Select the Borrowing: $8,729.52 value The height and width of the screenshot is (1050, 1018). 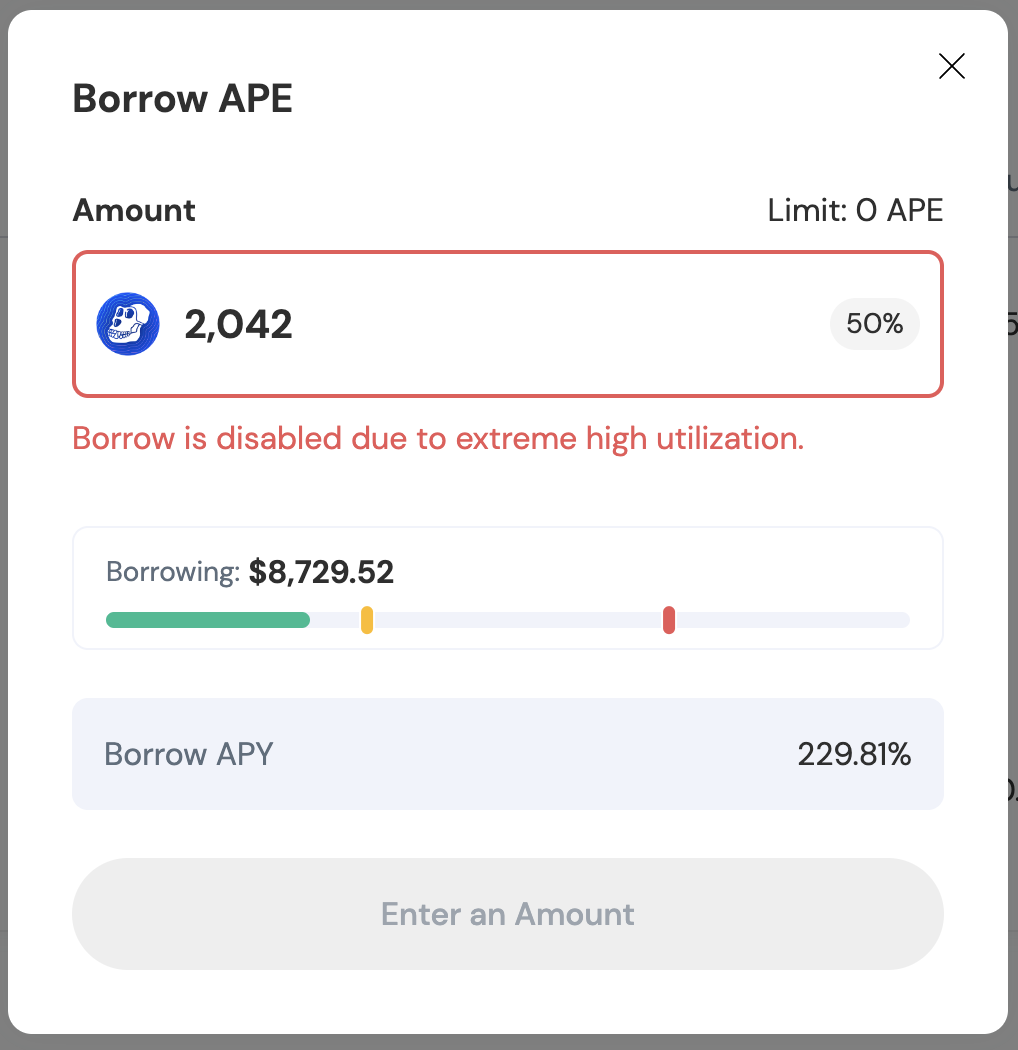[x=320, y=571]
